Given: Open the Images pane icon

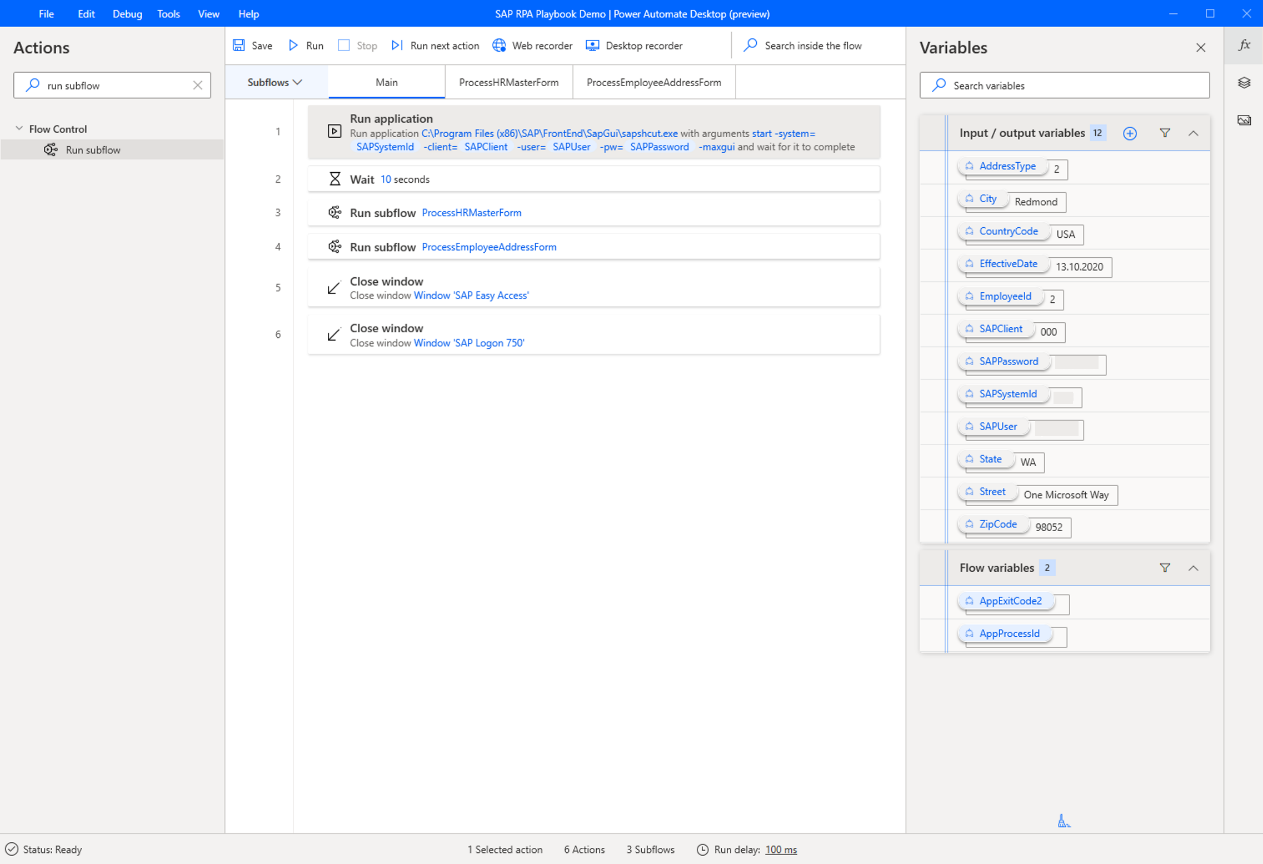Looking at the screenshot, I should click(x=1243, y=117).
